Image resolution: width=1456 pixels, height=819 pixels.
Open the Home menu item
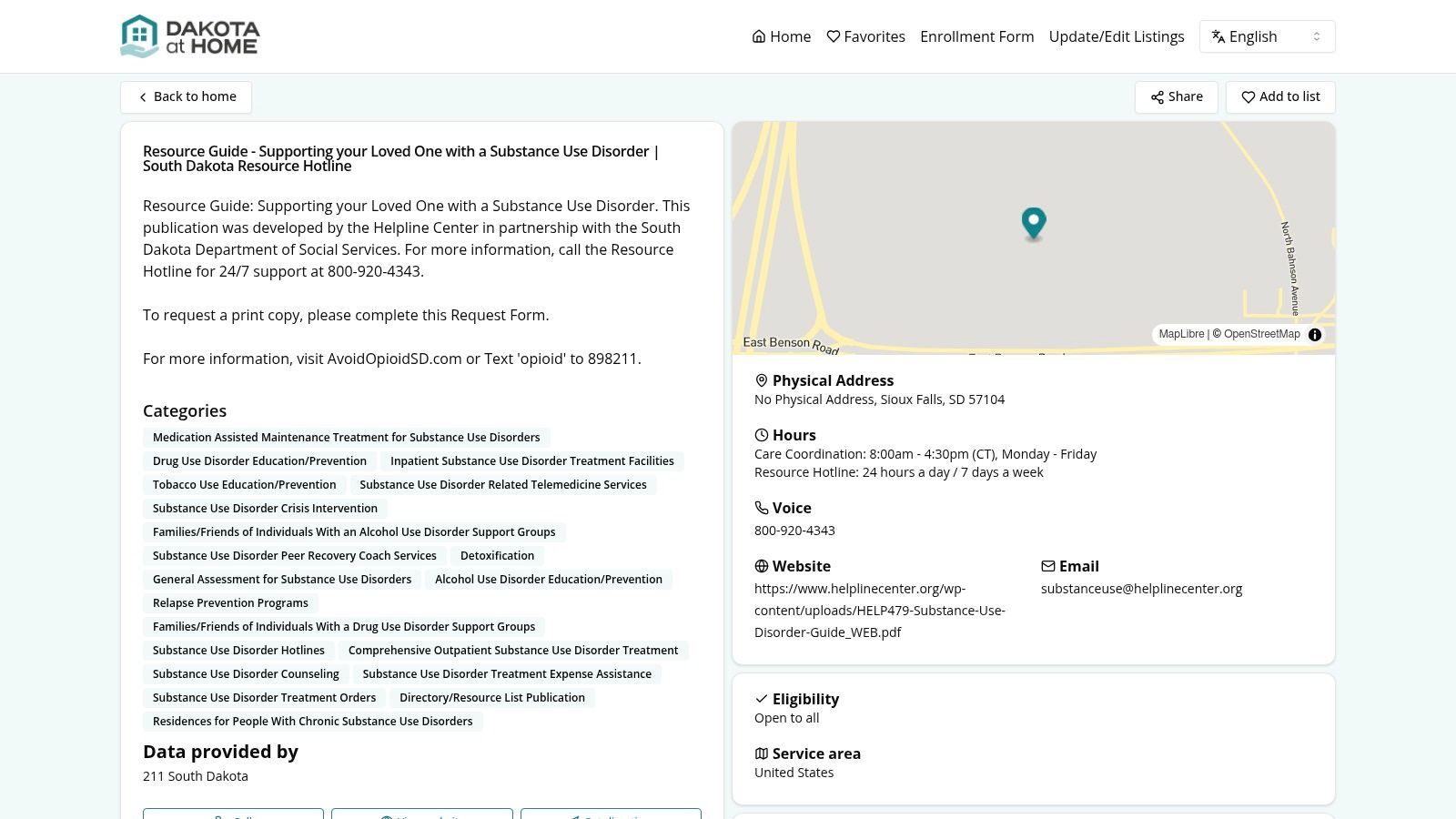782,36
